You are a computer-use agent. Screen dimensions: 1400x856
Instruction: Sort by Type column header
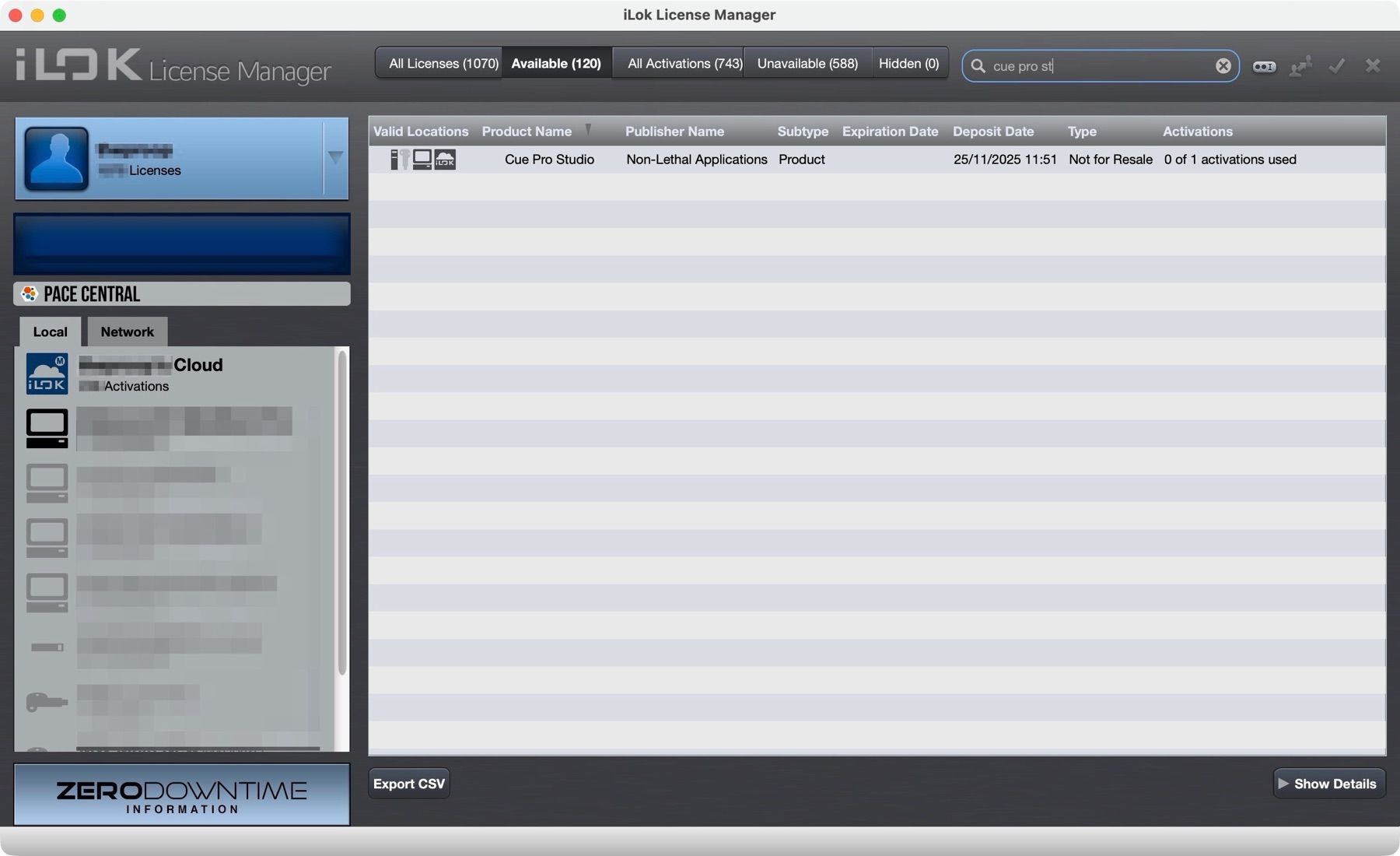click(1082, 132)
